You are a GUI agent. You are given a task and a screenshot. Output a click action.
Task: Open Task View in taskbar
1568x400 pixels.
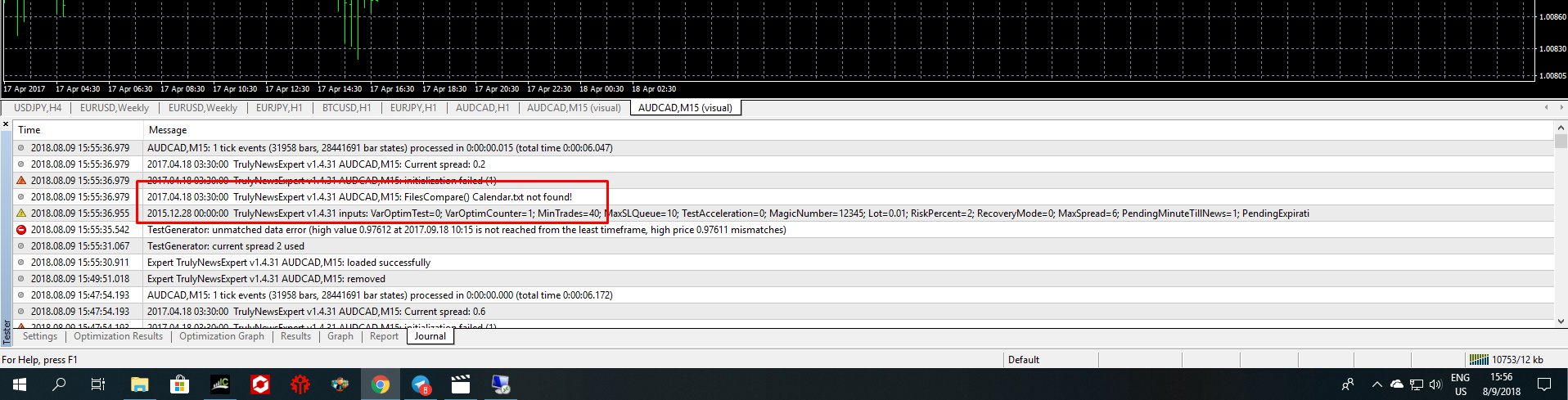tap(98, 384)
